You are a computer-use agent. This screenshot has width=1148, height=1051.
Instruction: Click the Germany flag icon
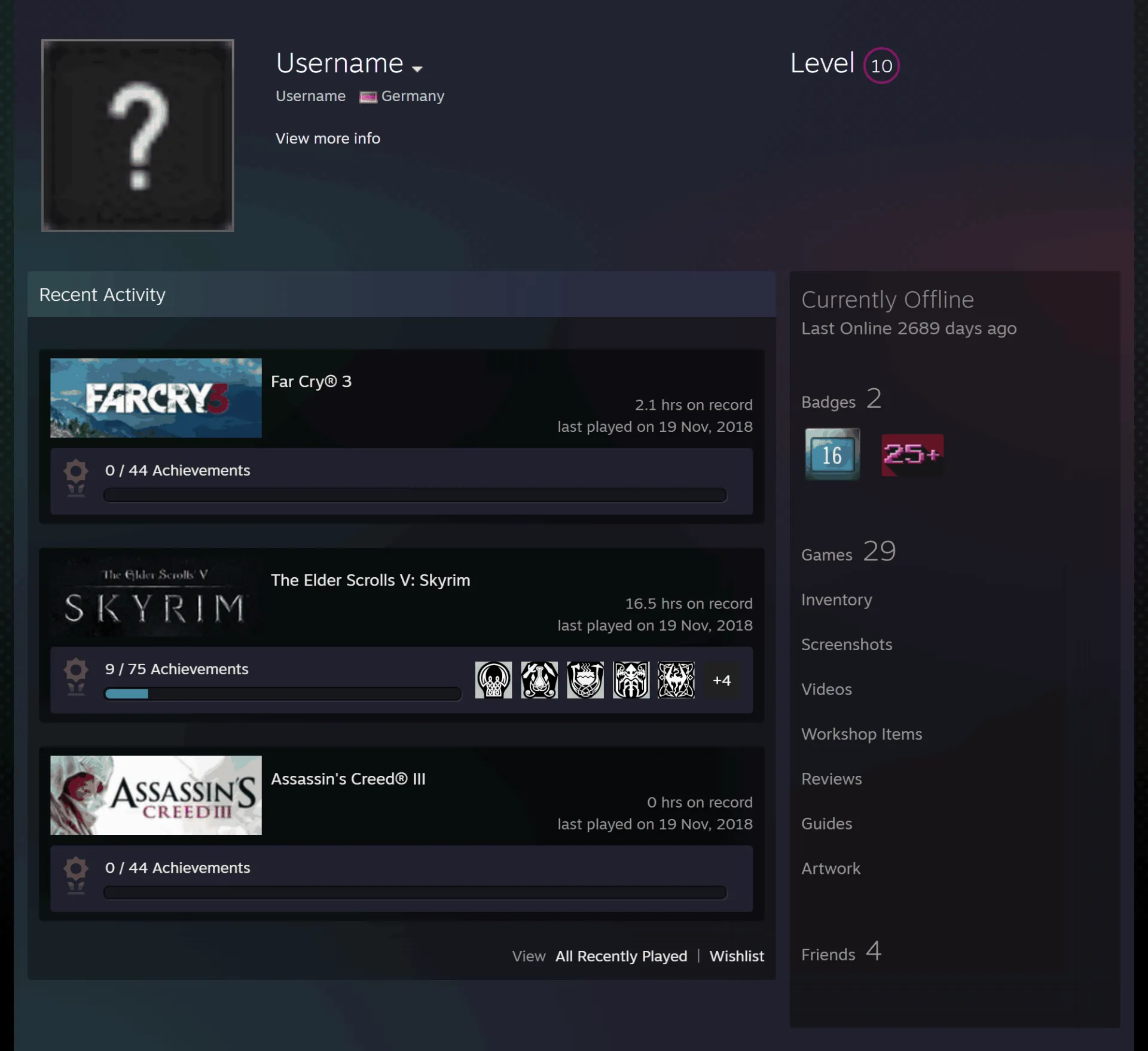click(x=368, y=97)
